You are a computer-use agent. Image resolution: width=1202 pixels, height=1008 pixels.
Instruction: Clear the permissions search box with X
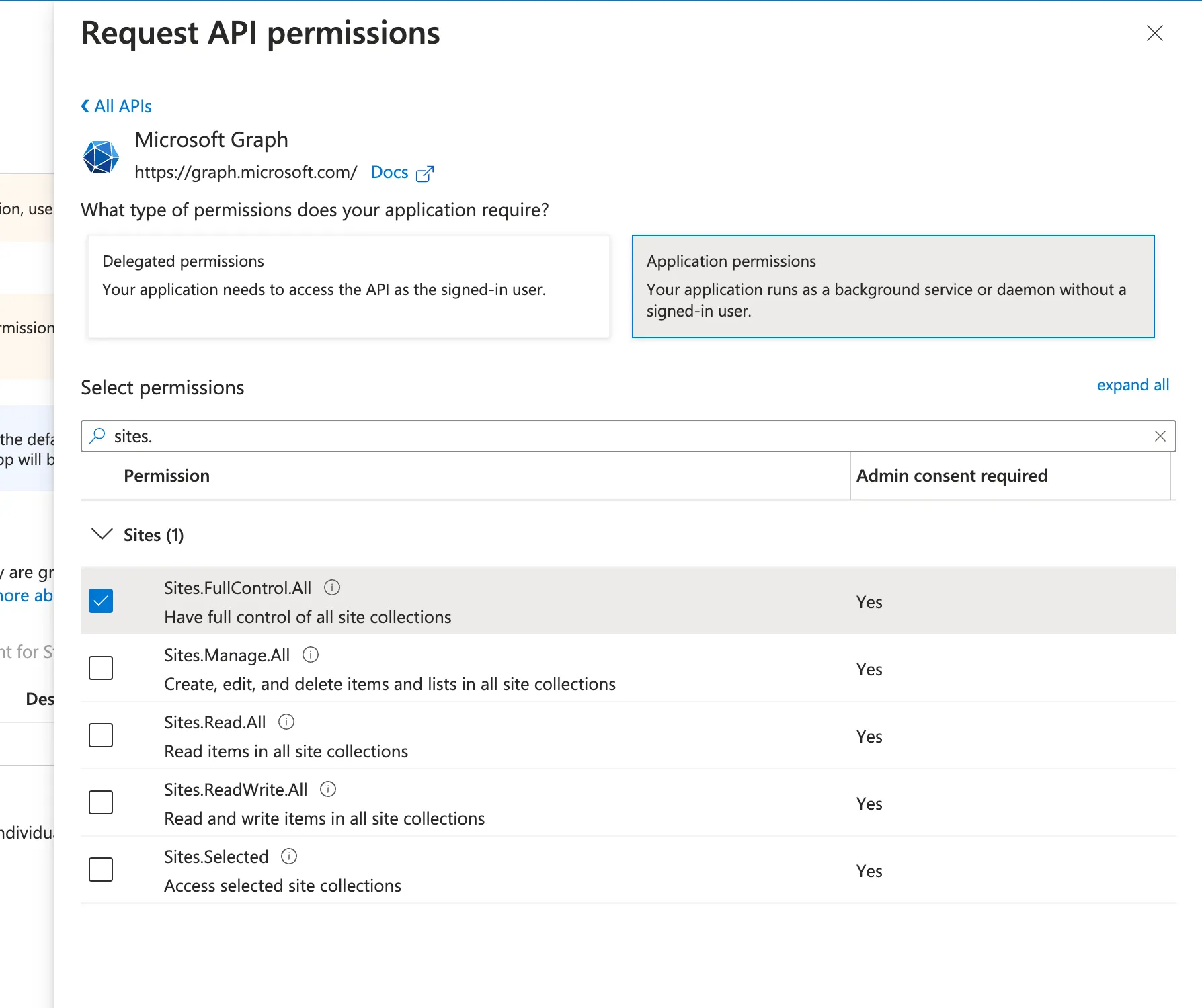pyautogui.click(x=1160, y=437)
